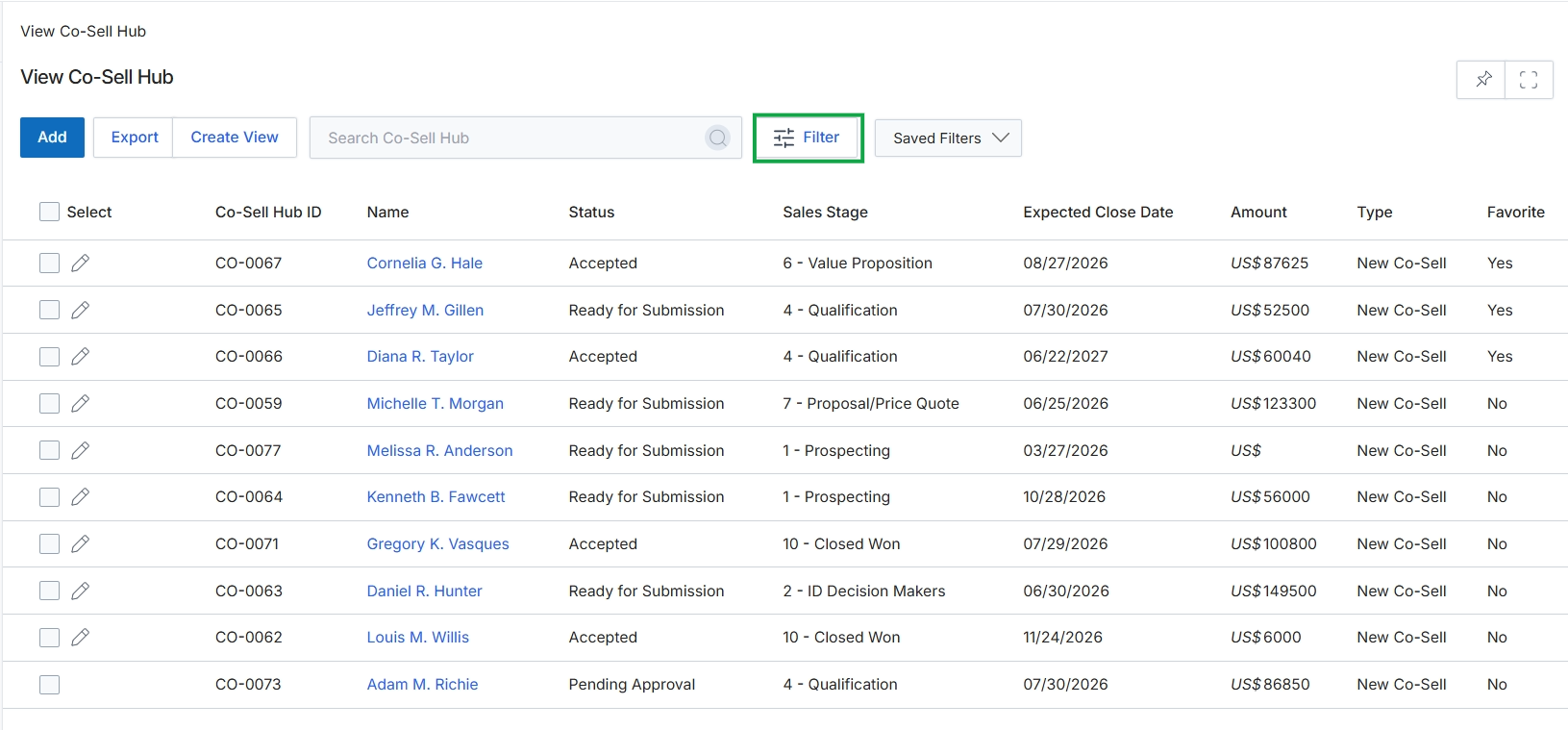This screenshot has height=730, width=1568.
Task: Click the CO-0073 ID cell
Action: 248,684
